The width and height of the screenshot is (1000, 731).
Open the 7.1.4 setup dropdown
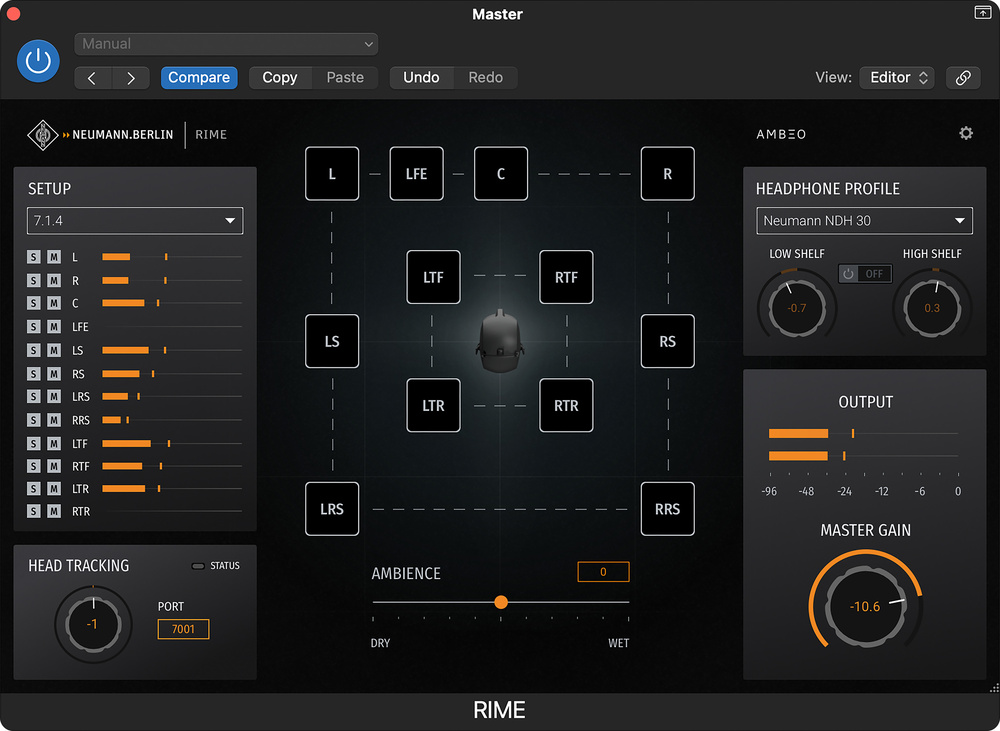pos(135,221)
